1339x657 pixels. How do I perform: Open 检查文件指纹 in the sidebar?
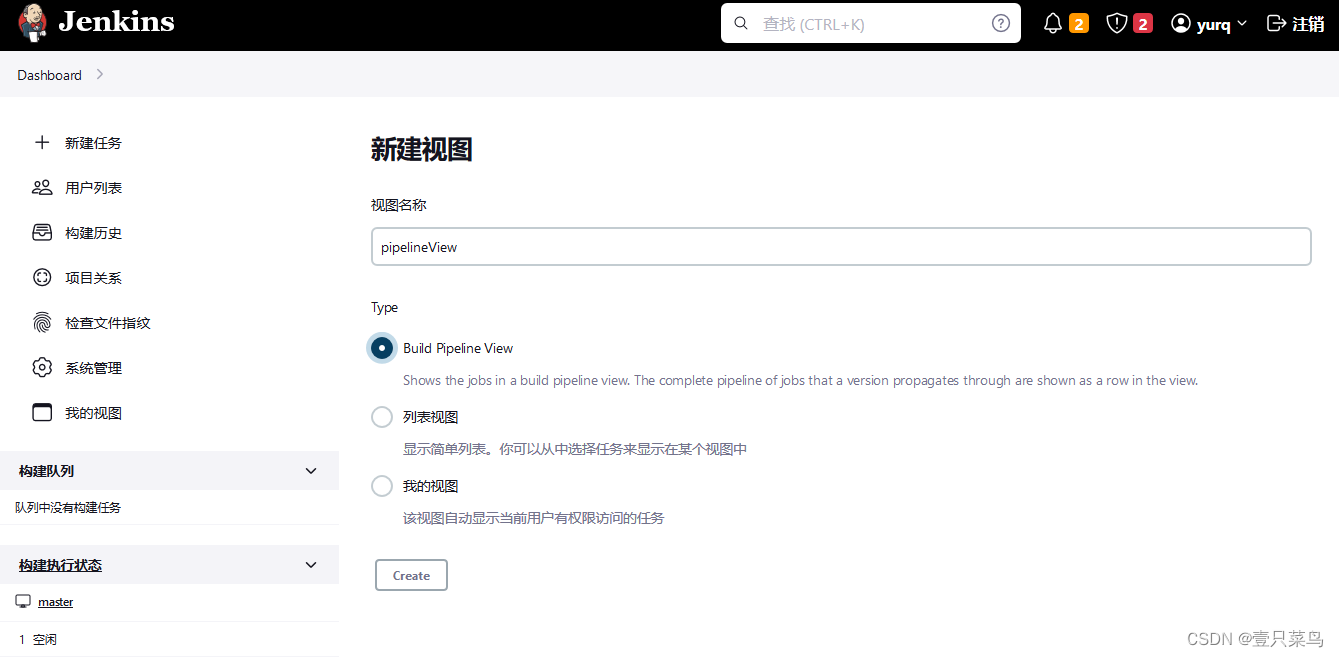[108, 323]
